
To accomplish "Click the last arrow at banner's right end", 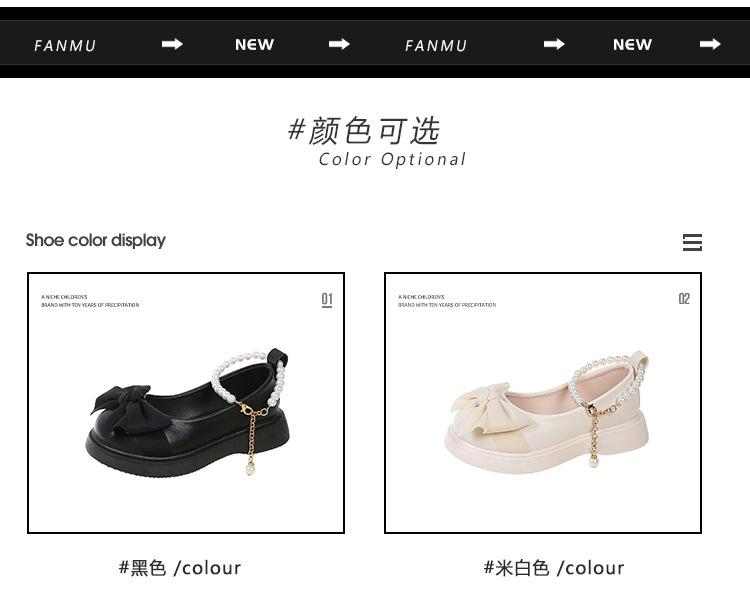I will coord(710,44).
